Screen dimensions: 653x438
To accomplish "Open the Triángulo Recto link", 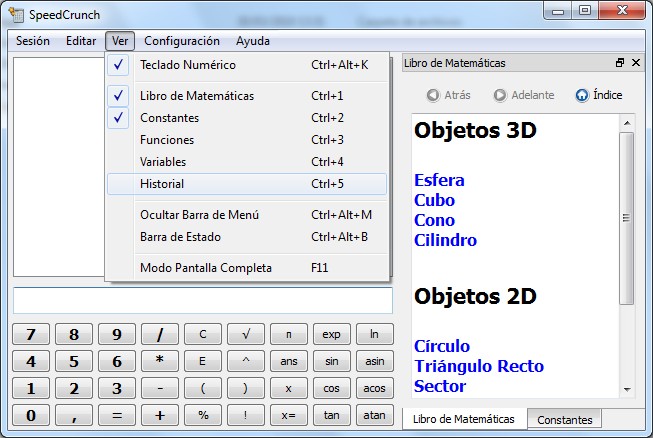I will point(479,366).
